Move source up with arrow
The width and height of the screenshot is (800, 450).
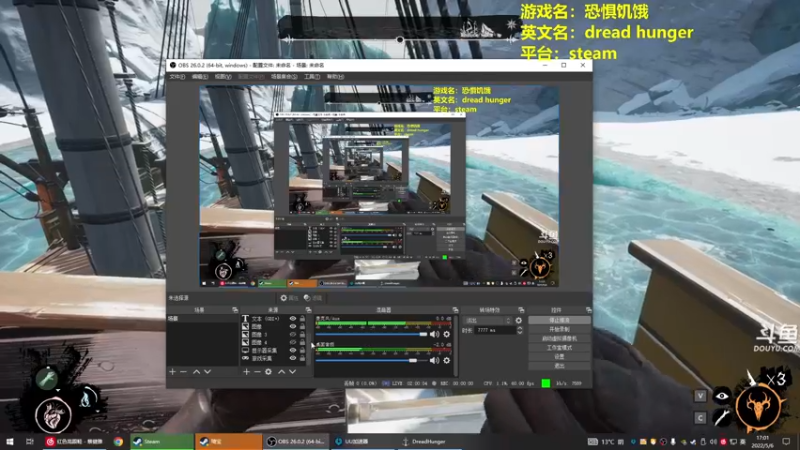pyautogui.click(x=282, y=372)
